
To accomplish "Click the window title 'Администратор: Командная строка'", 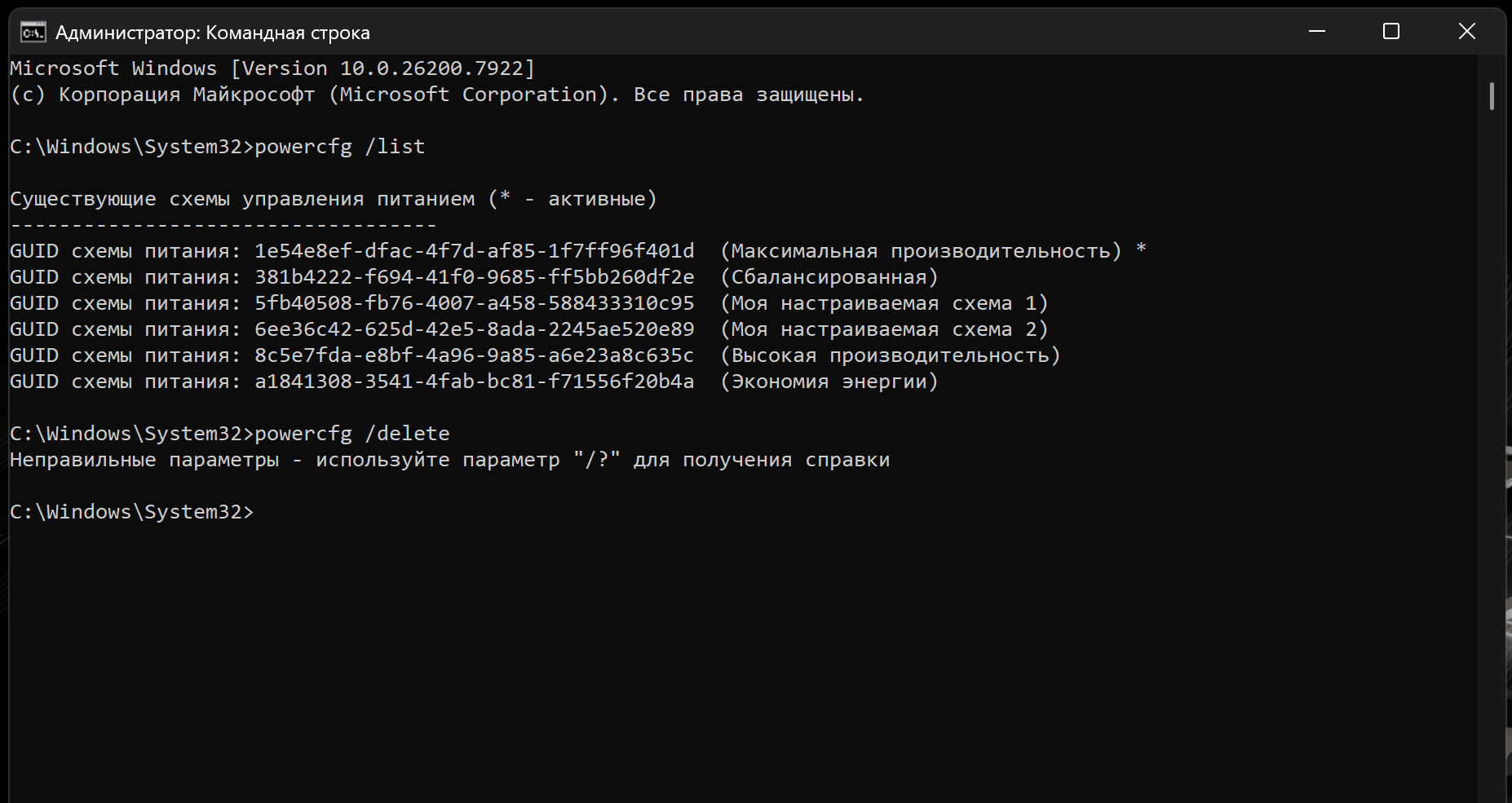I will (x=212, y=33).
